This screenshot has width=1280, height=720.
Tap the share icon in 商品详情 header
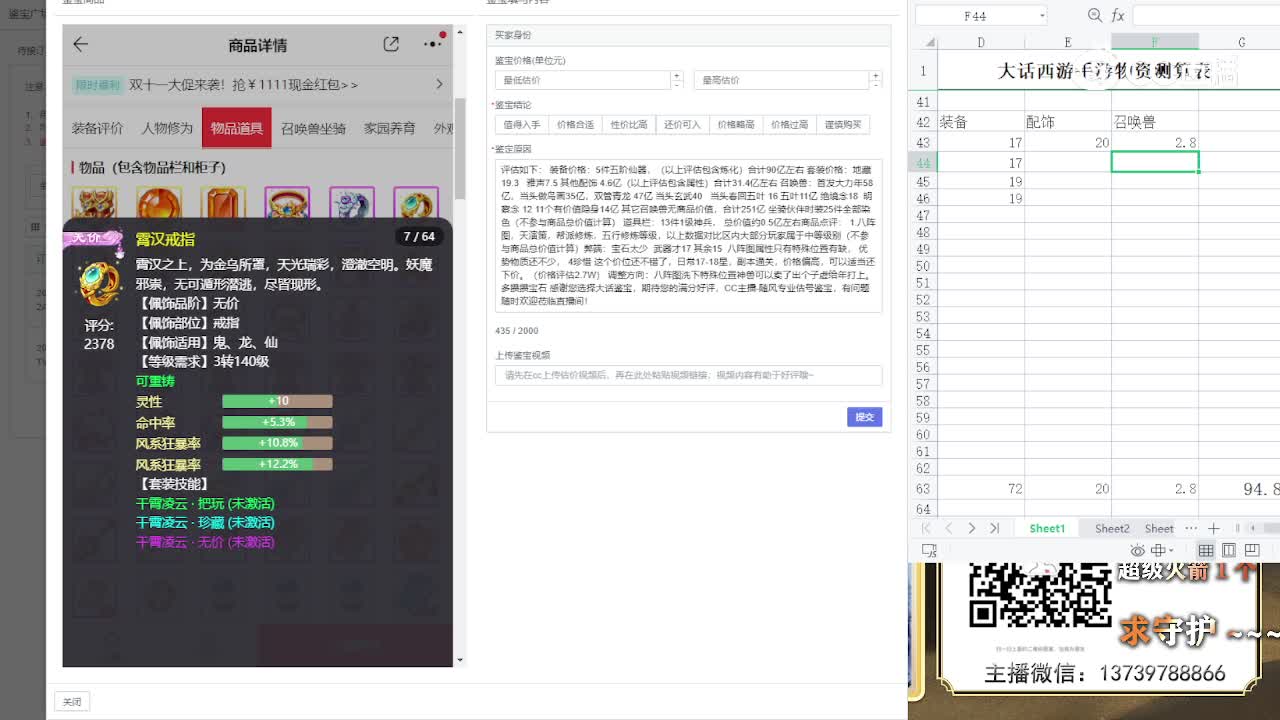(391, 44)
